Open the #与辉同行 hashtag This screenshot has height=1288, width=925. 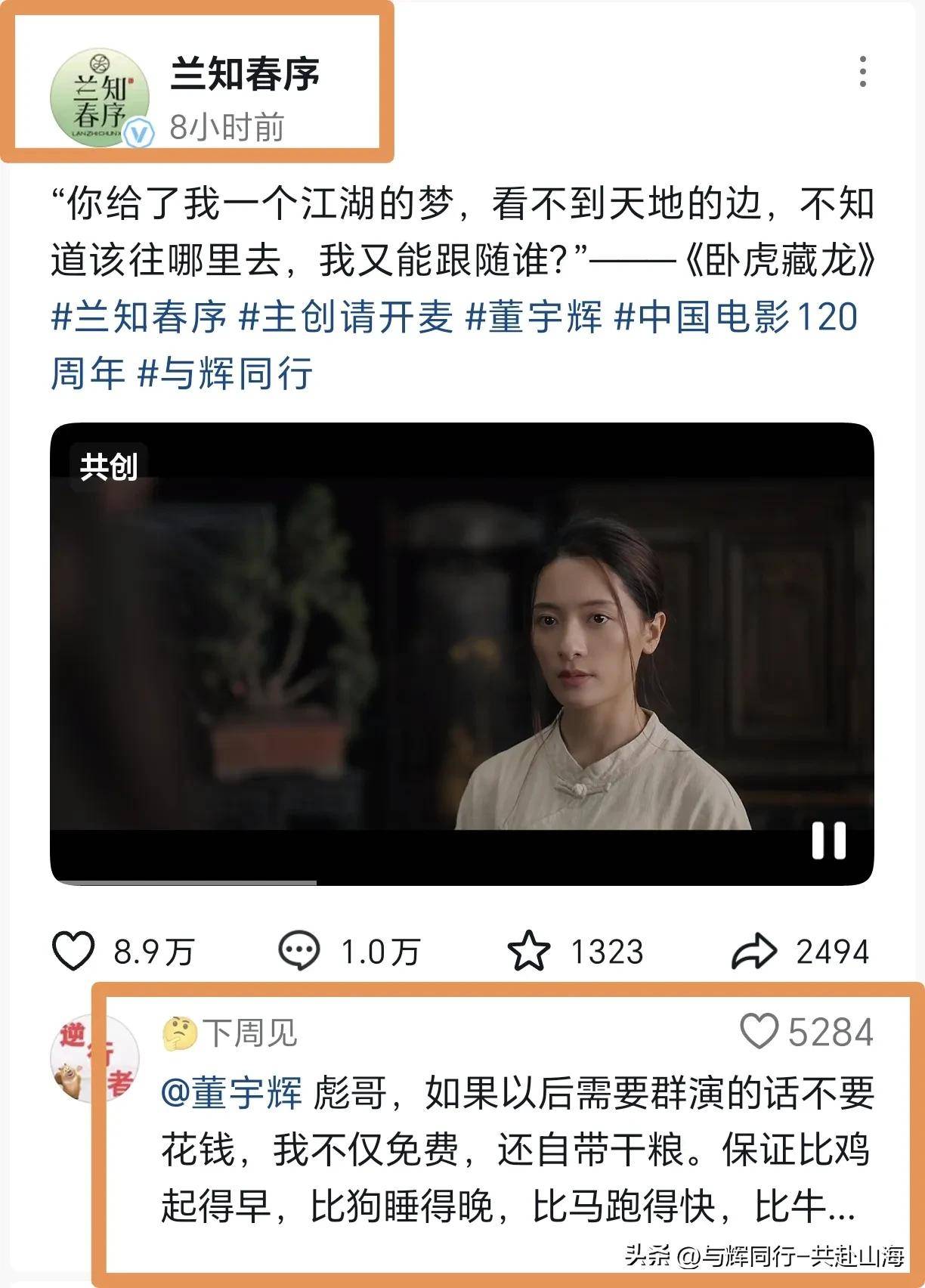(x=225, y=373)
